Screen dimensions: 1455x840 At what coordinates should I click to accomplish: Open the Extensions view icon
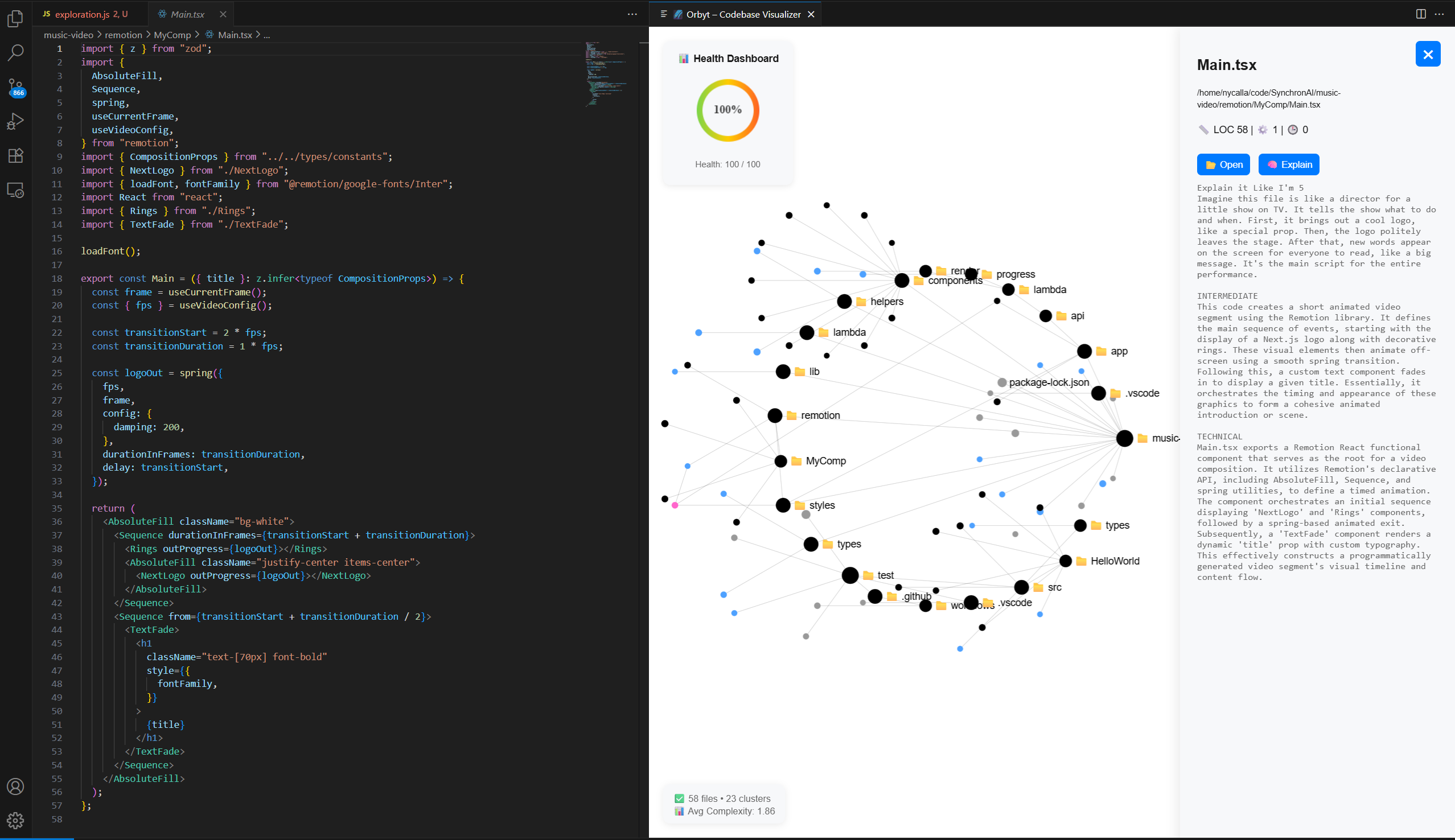[15, 155]
